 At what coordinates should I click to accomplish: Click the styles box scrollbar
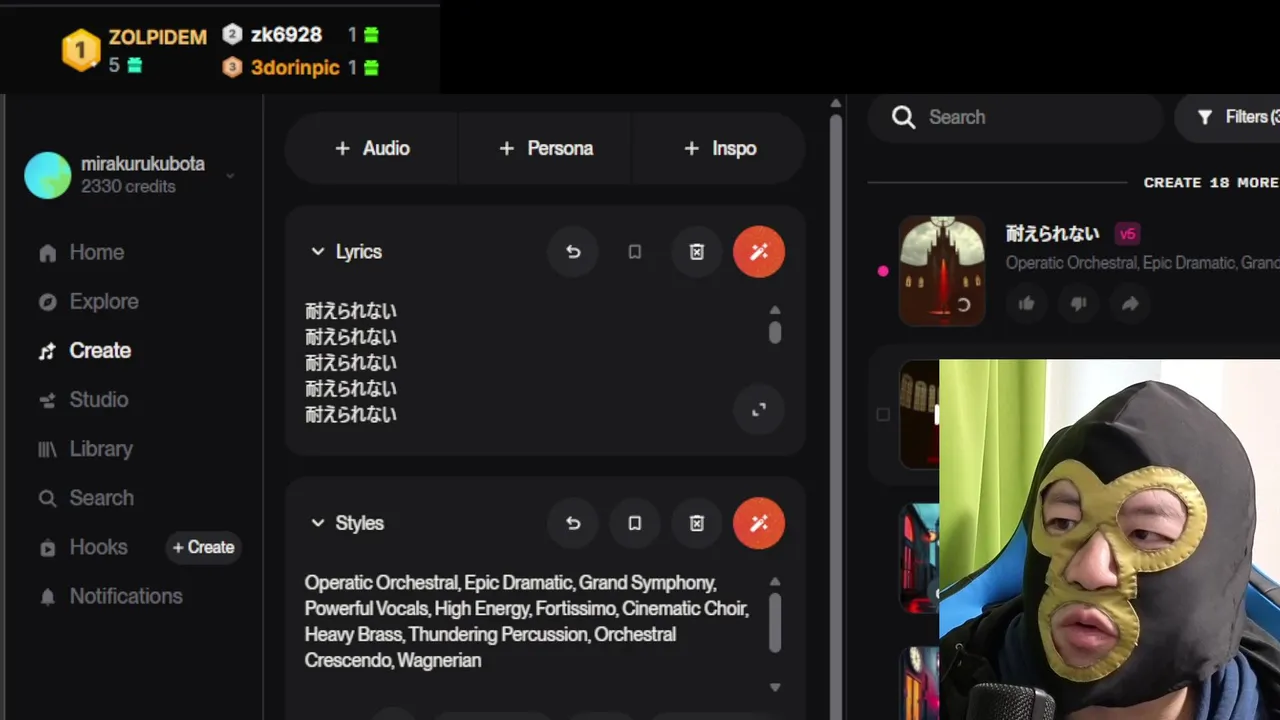pos(775,622)
